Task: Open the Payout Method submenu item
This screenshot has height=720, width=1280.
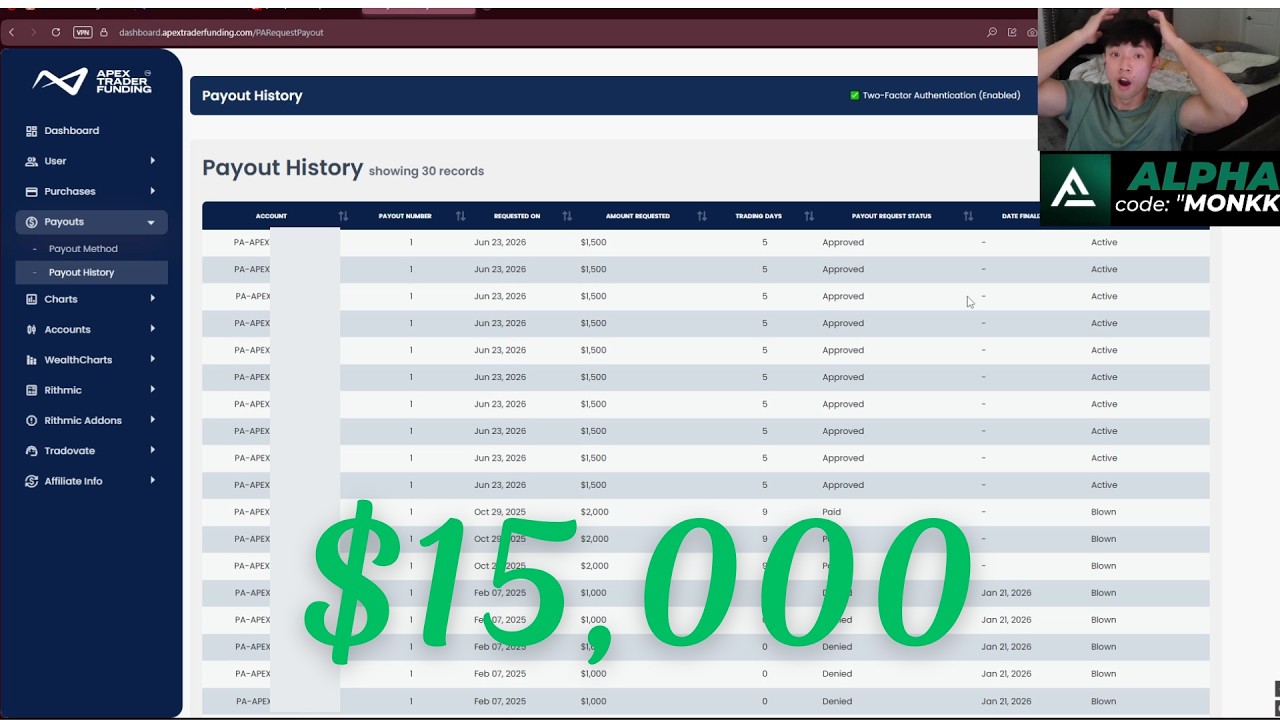Action: (83, 249)
